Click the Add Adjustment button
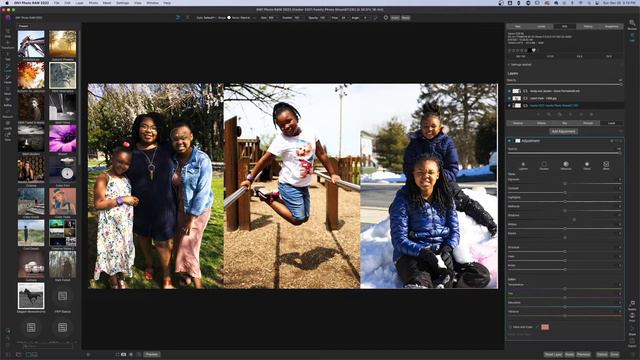Screen dimensions: 640x360 (563, 131)
